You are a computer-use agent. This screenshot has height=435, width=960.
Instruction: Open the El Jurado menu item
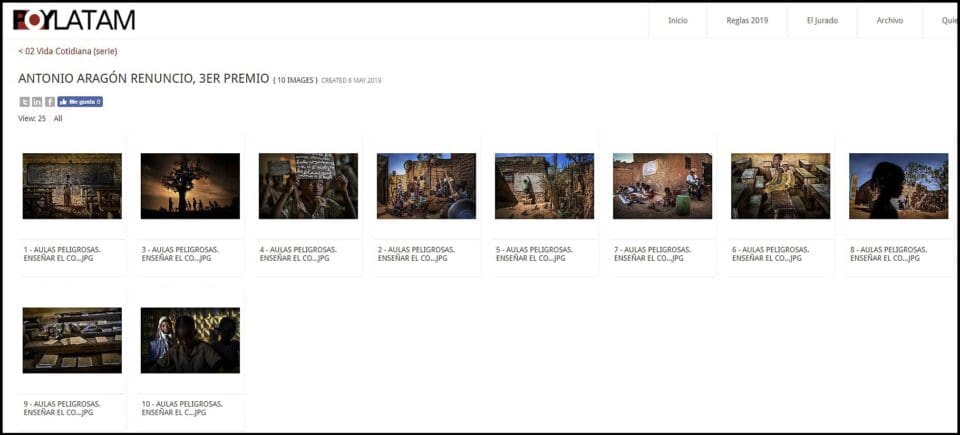(x=822, y=20)
